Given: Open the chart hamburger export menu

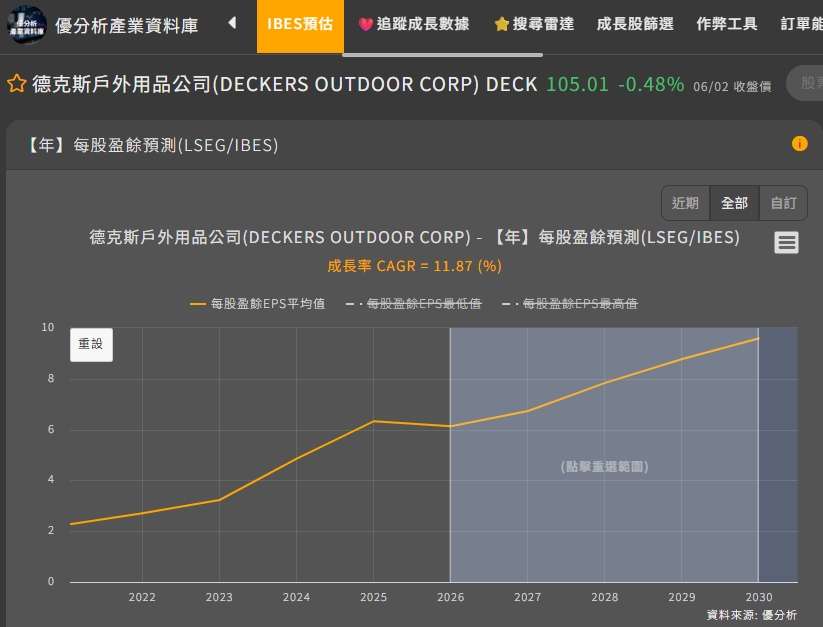Looking at the screenshot, I should pos(786,242).
